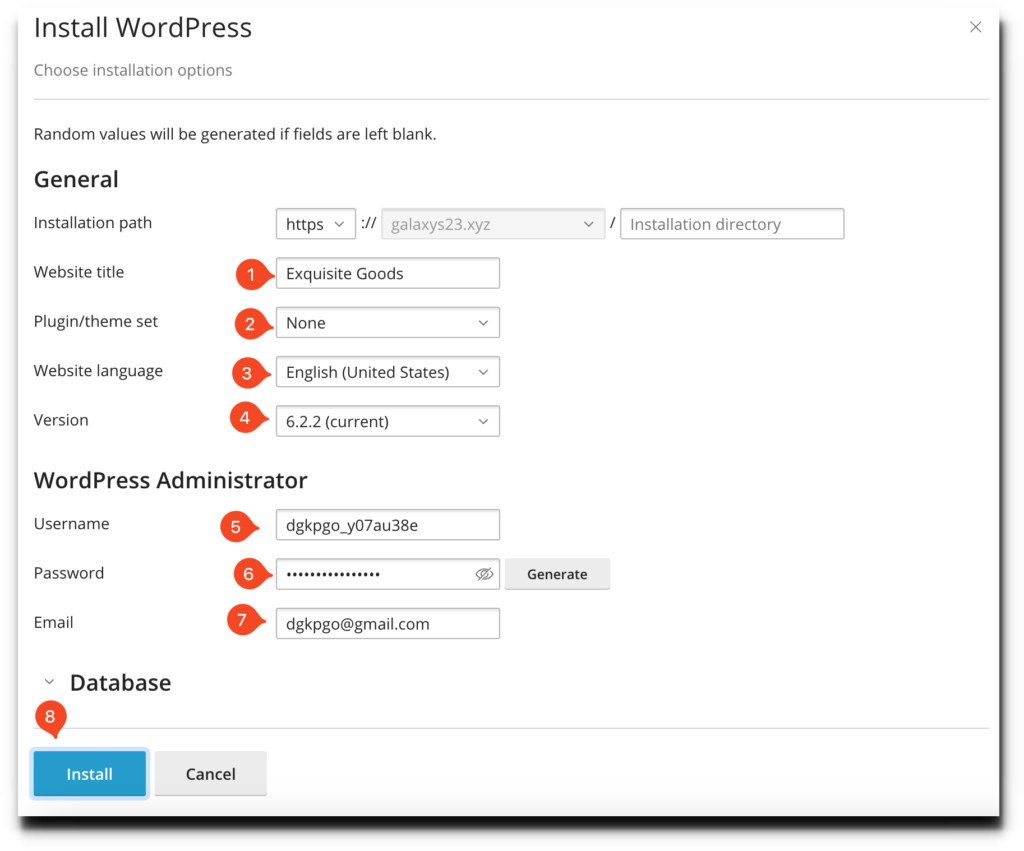Click the 'Installation path' label
The image size is (1024, 851).
click(x=93, y=223)
